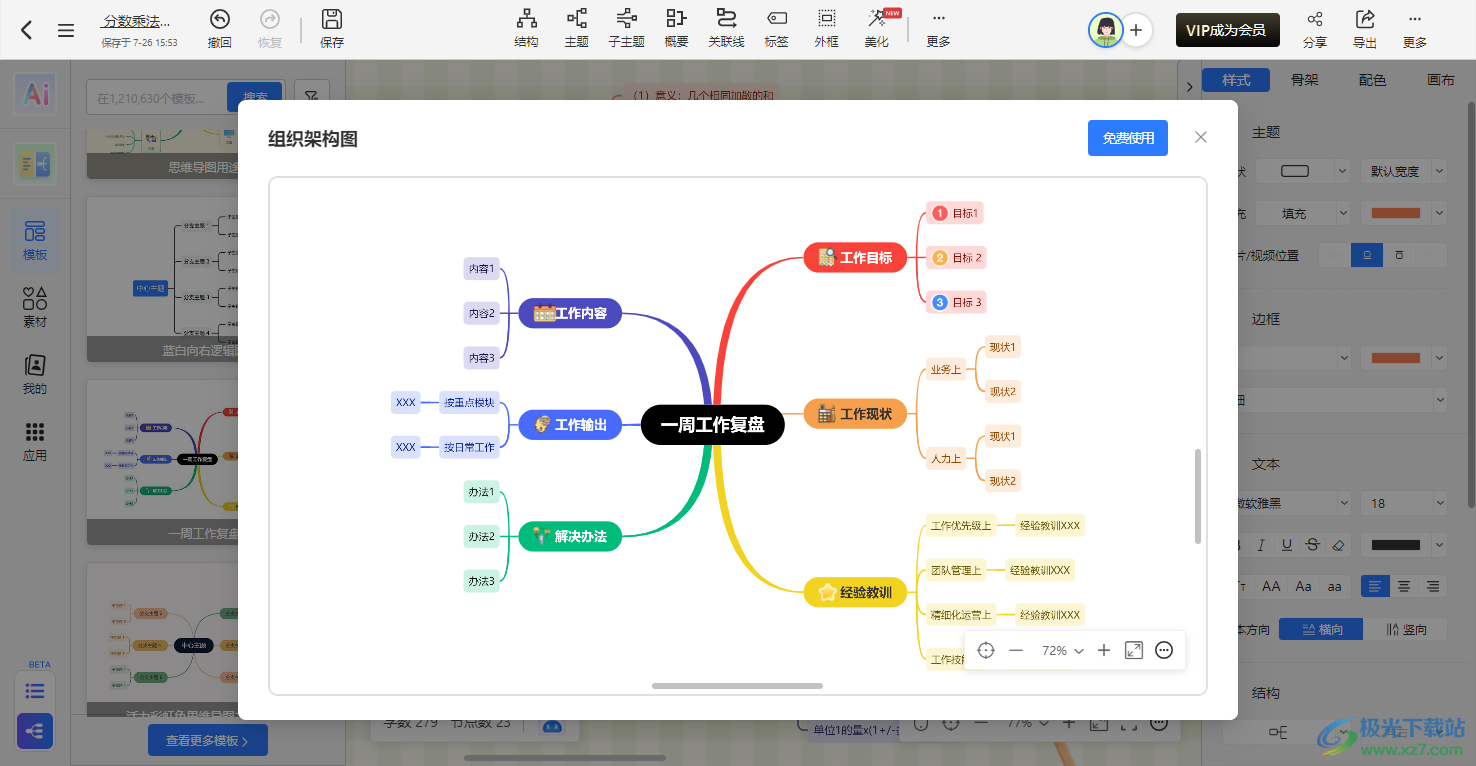The width and height of the screenshot is (1476, 766).
Task: Switch to the 画布 tab
Action: 1441,80
